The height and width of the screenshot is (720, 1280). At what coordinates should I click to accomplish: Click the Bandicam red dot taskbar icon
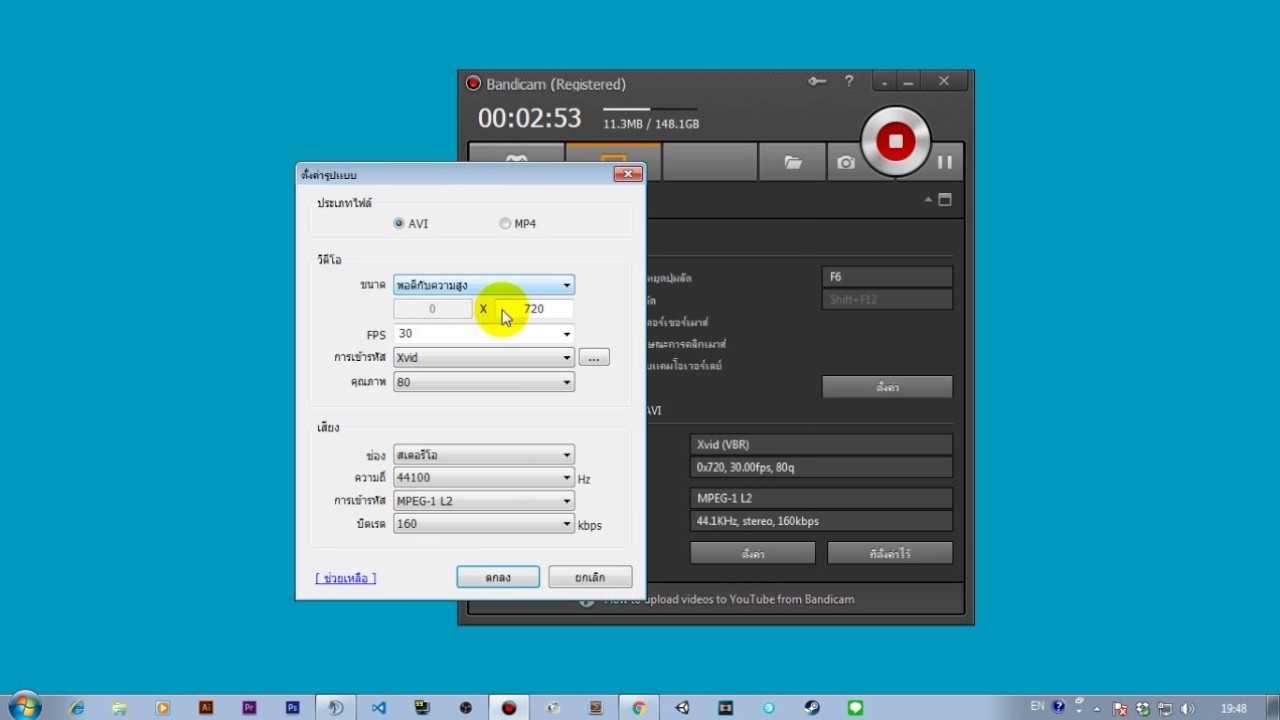(509, 708)
